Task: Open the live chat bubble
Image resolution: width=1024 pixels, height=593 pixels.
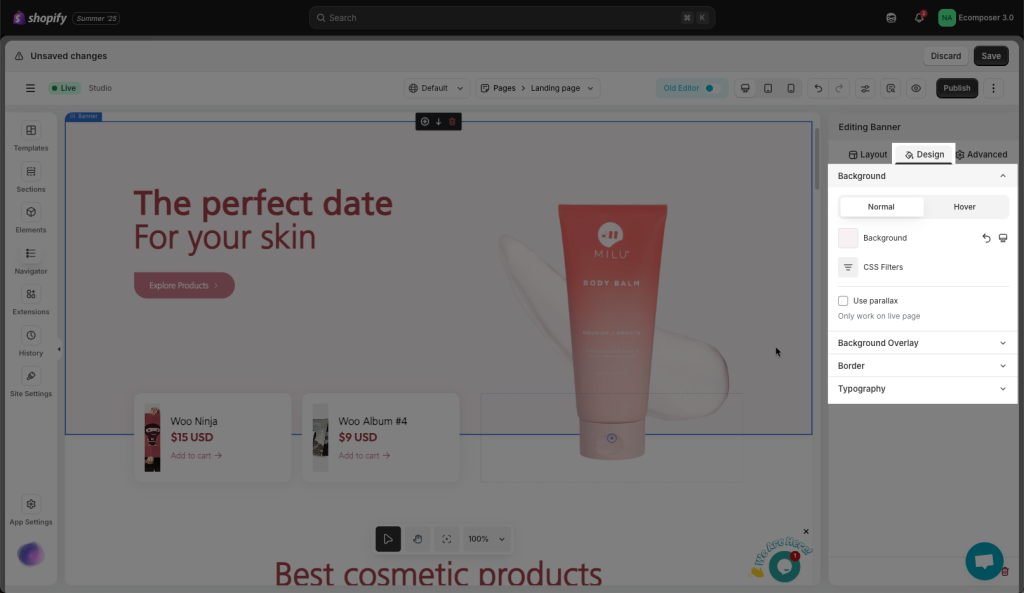Action: [984, 560]
